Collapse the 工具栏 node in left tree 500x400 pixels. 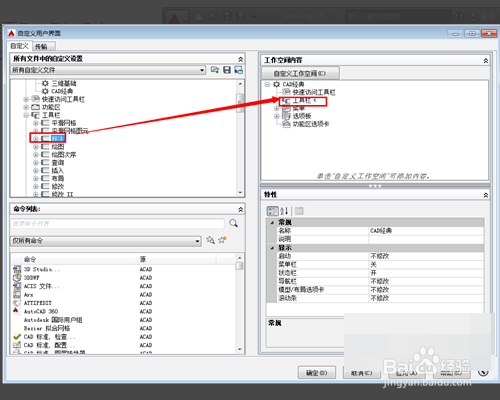[x=26, y=115]
